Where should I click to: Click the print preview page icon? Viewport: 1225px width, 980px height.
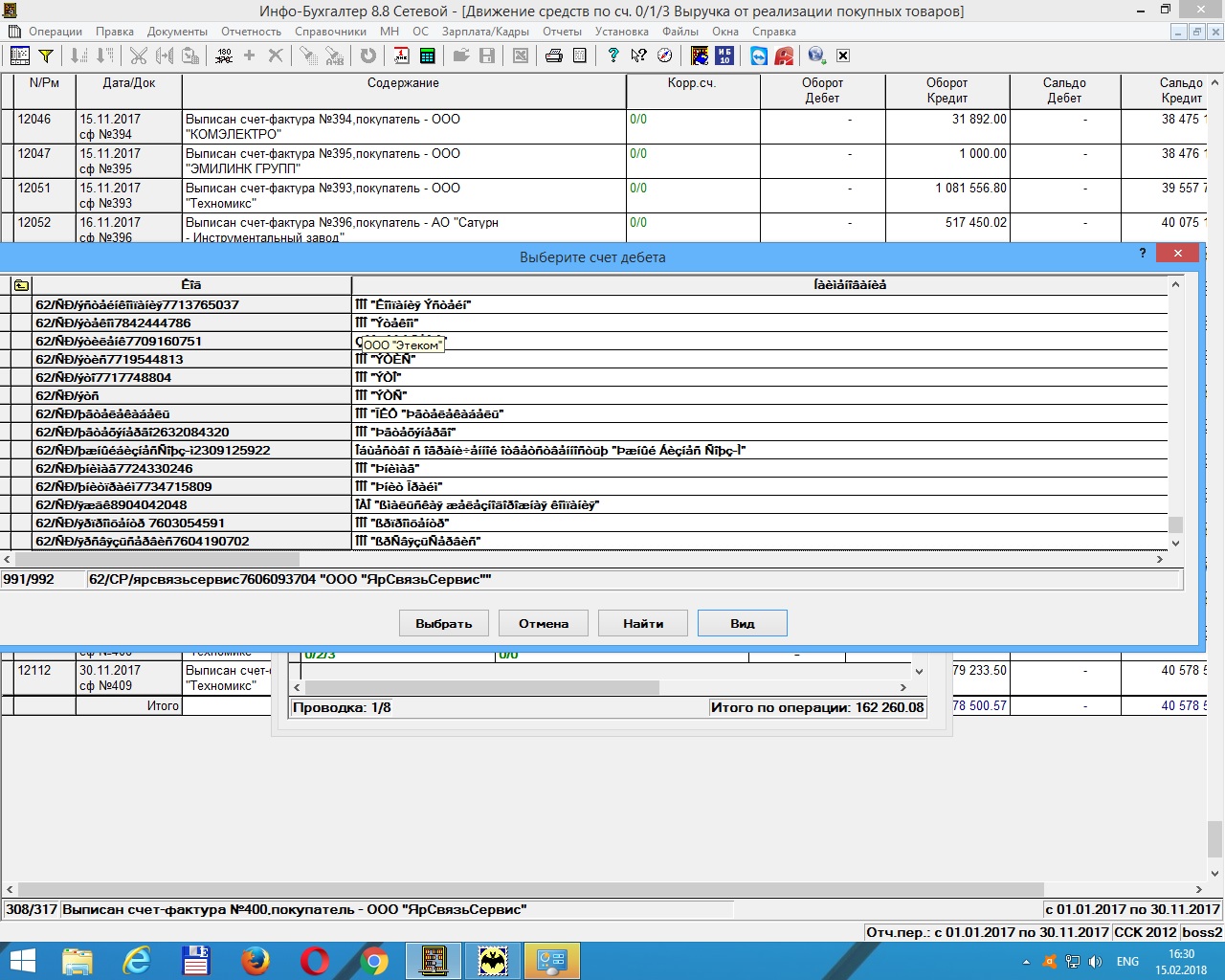580,56
